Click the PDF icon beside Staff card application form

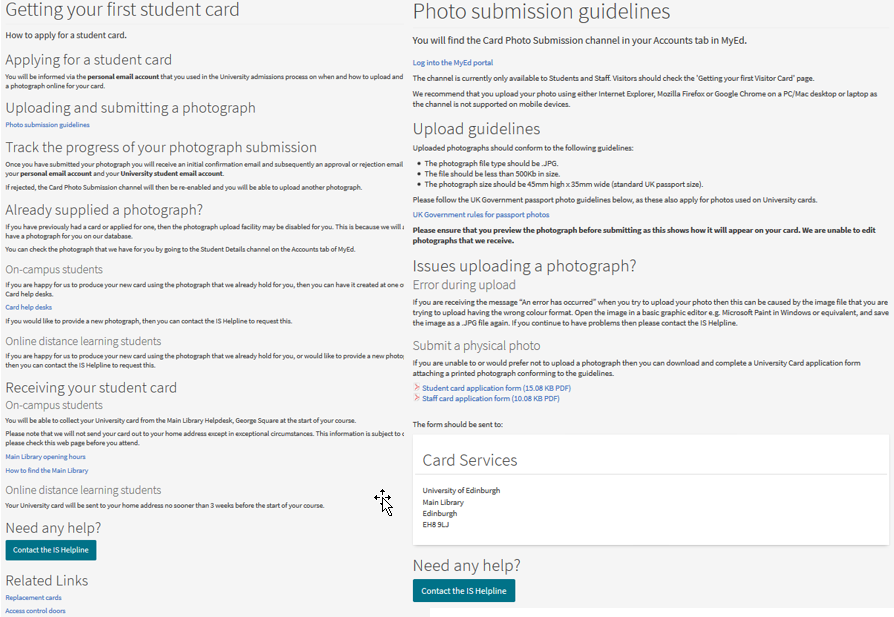(417, 398)
